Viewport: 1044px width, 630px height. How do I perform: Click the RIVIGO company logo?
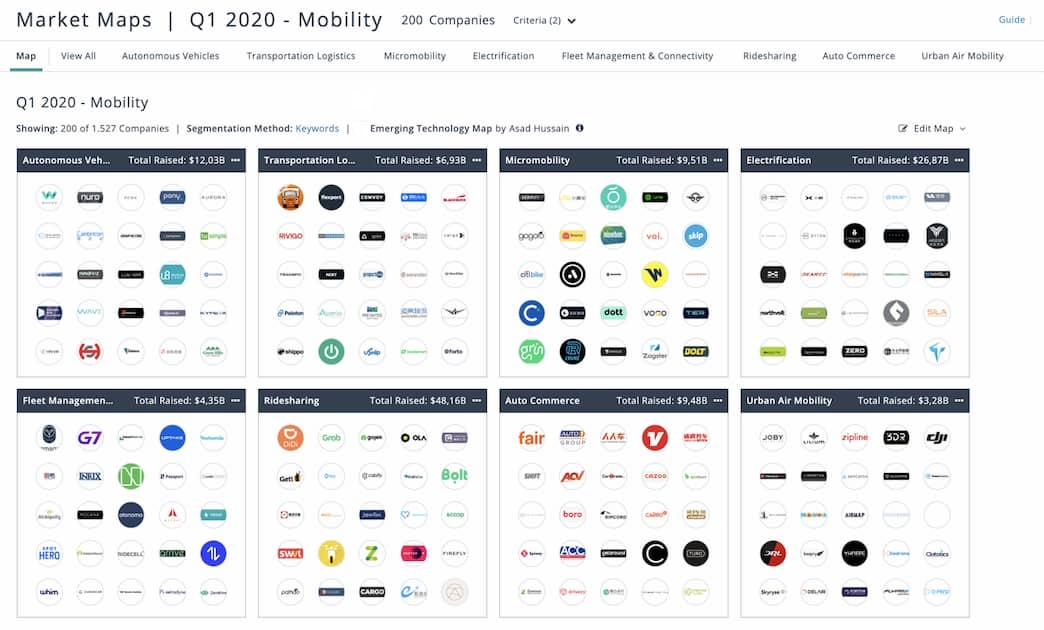point(290,236)
